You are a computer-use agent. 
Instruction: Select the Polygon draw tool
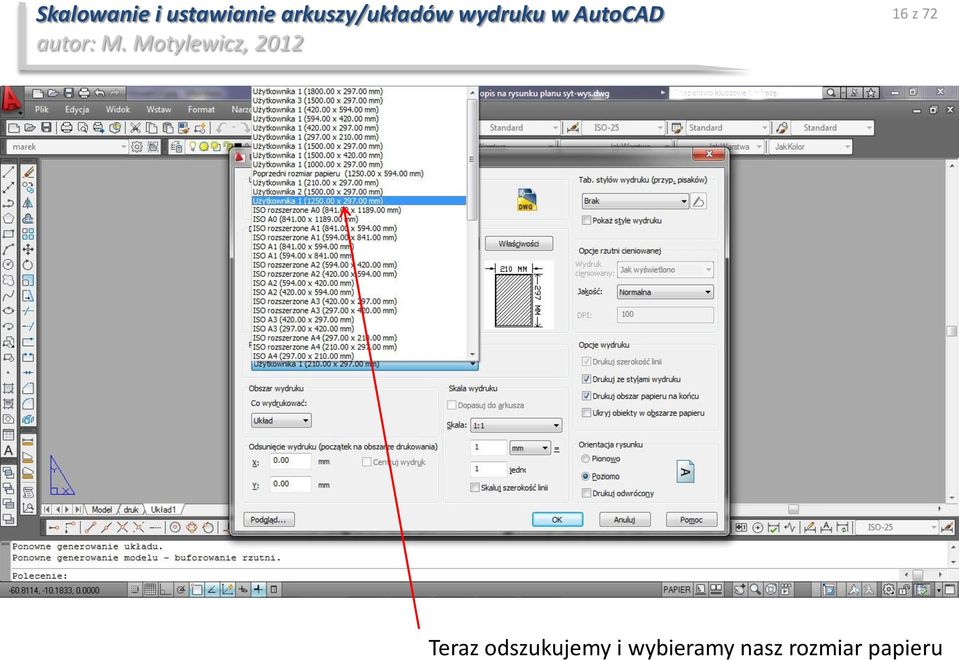tap(9, 218)
